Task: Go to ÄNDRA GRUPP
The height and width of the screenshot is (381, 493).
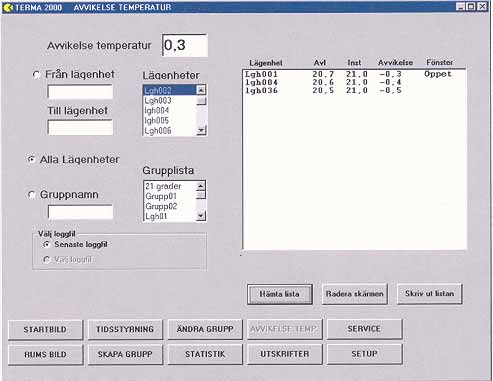Action: (205, 329)
